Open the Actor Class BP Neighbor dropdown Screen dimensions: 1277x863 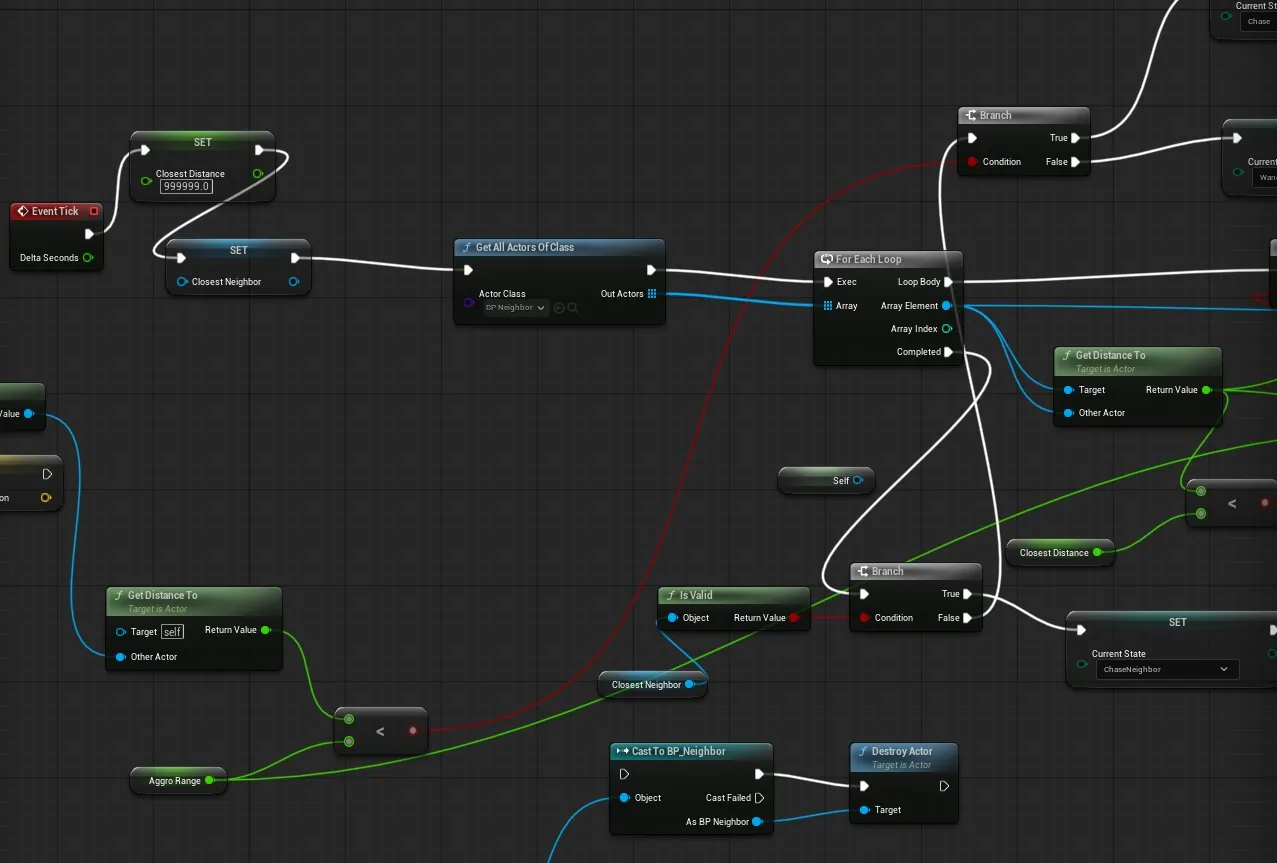(515, 308)
